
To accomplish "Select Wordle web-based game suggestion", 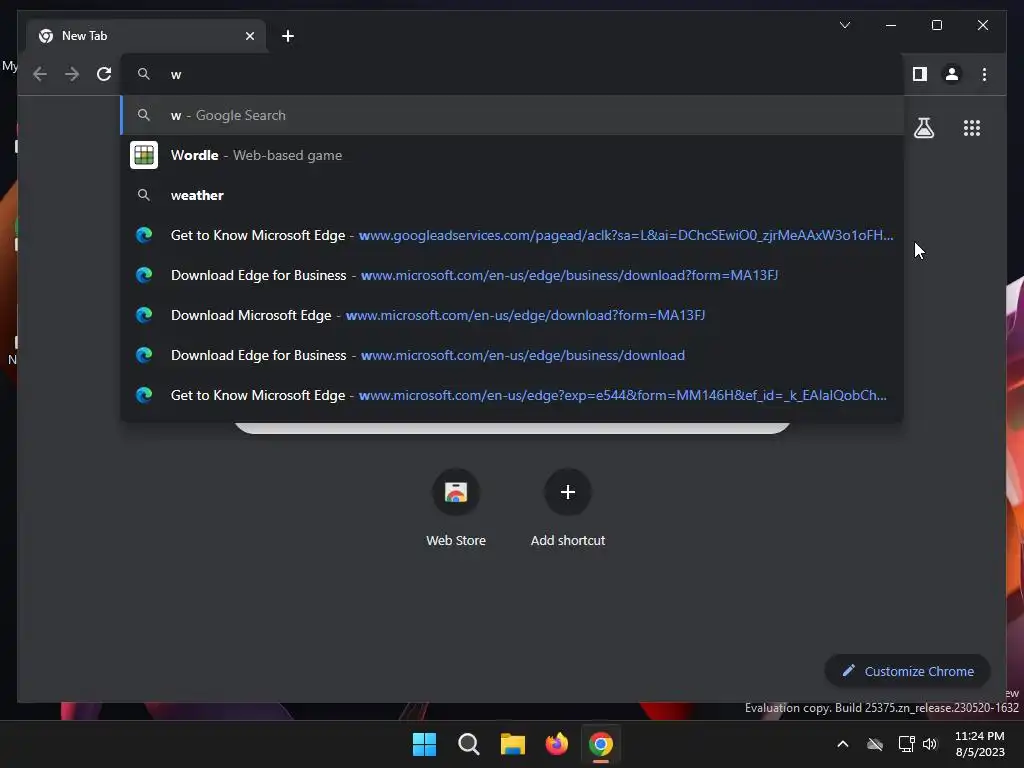I will click(511, 155).
